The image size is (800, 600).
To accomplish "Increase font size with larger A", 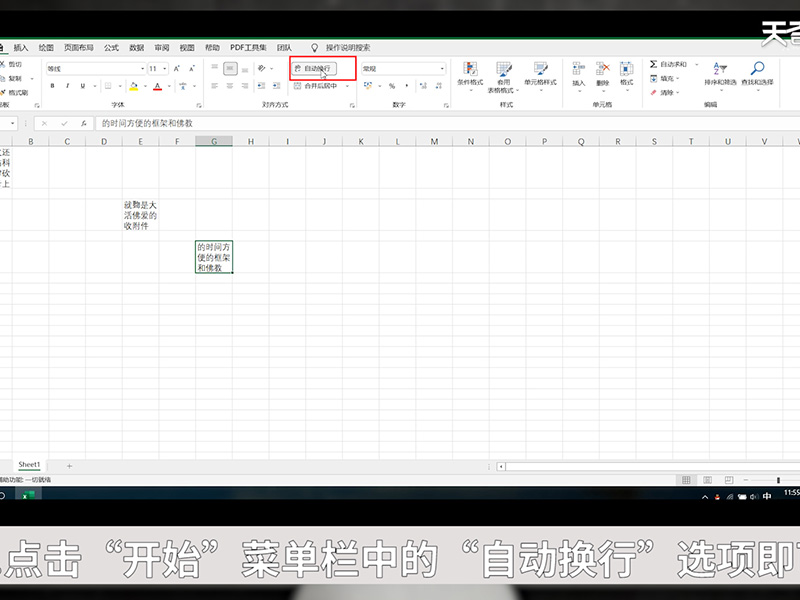I will (177, 68).
